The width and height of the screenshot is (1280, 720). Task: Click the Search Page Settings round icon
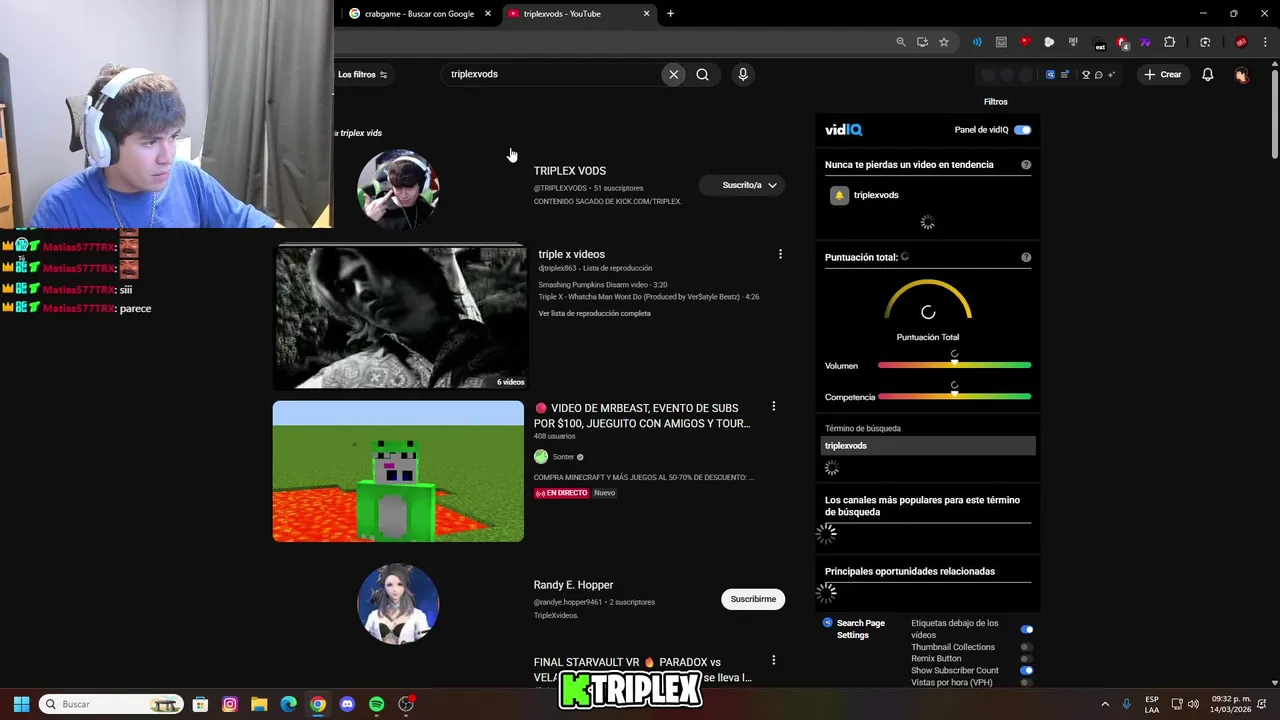[827, 622]
